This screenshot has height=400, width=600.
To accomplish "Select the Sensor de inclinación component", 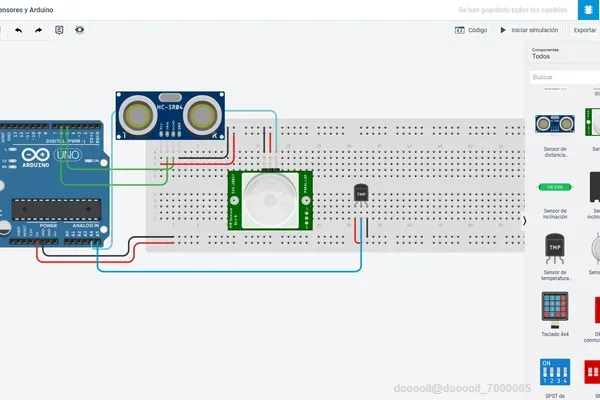I will [x=555, y=201].
